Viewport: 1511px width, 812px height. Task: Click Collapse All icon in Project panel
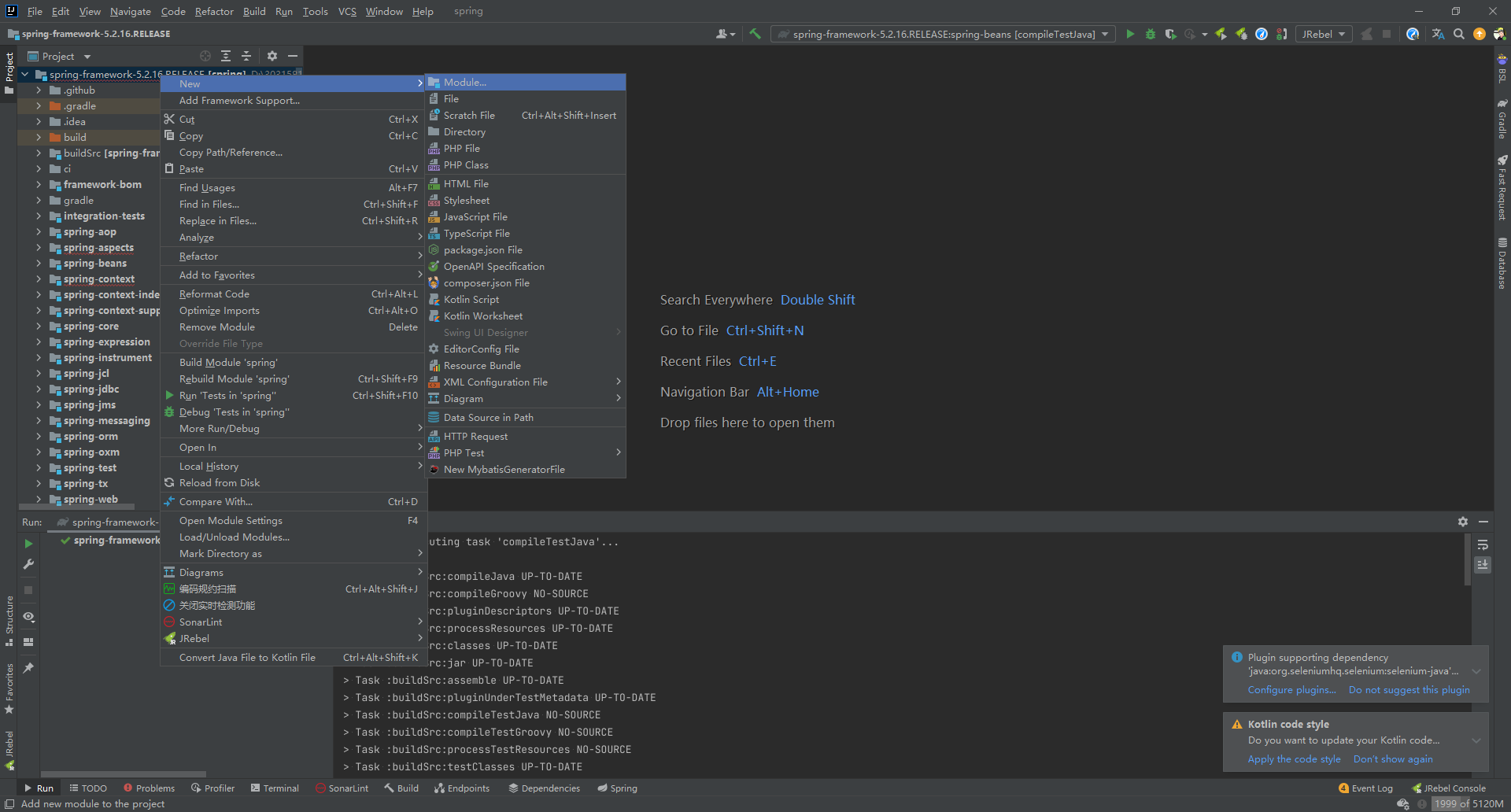coord(246,56)
